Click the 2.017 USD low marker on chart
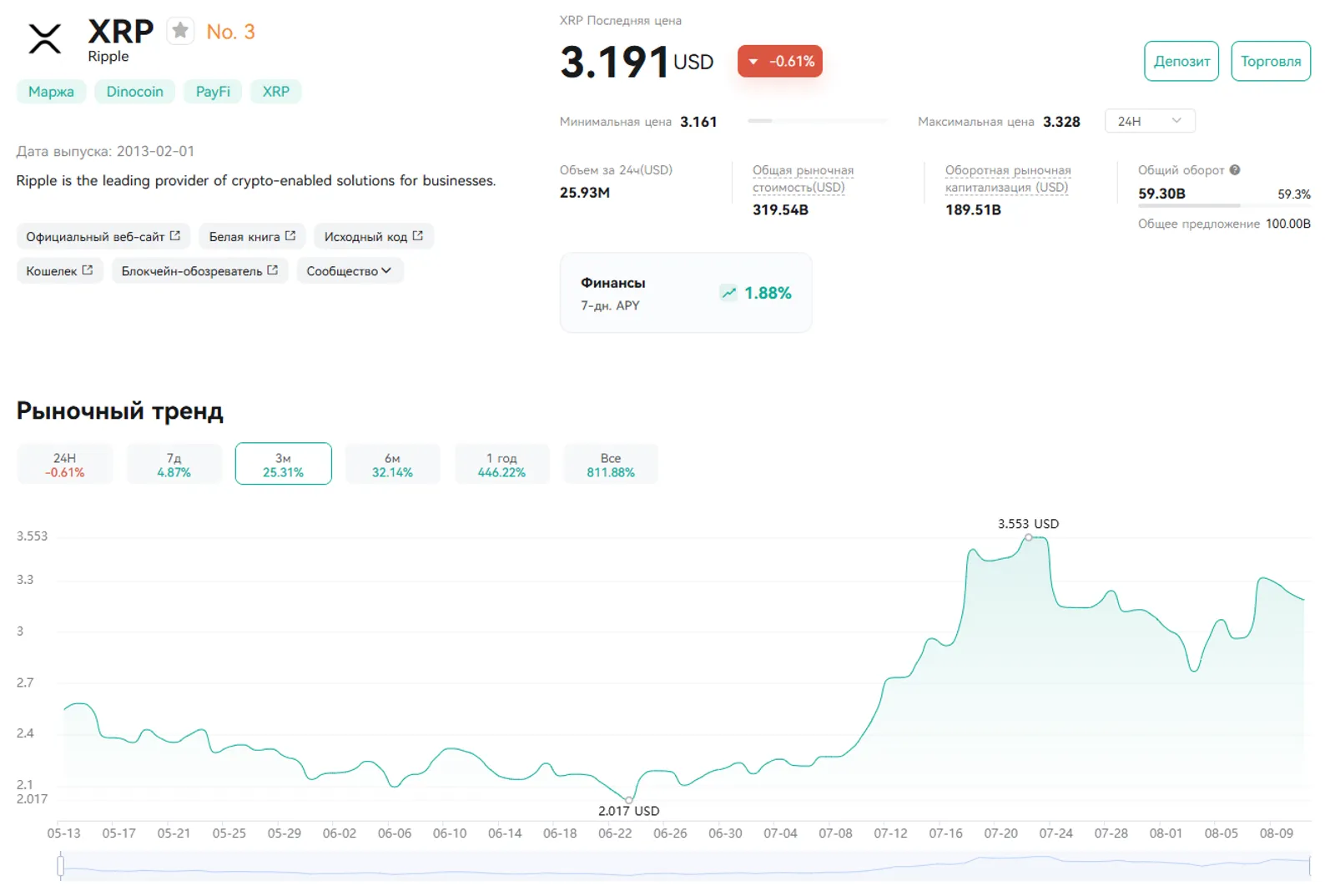 tap(629, 800)
